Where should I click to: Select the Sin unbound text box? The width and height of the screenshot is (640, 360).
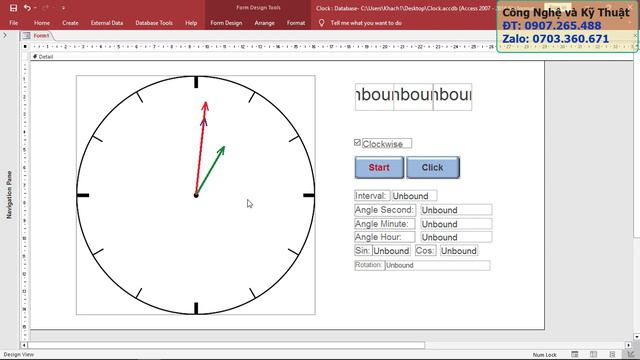391,251
